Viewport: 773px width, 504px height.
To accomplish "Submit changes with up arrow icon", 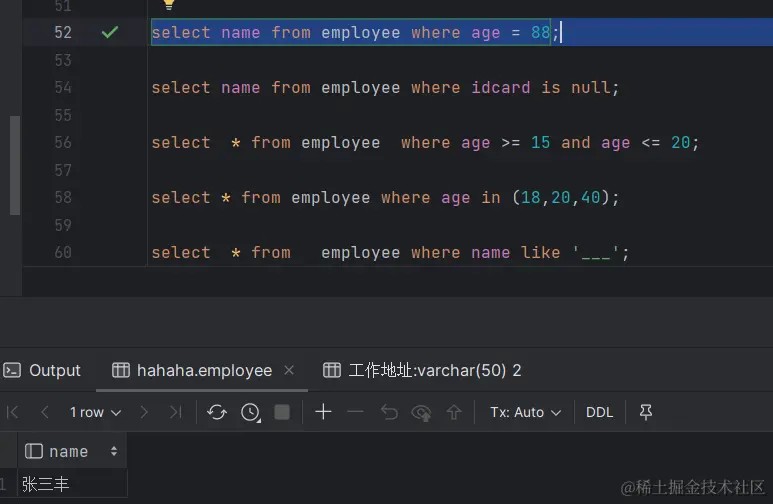I will [454, 412].
